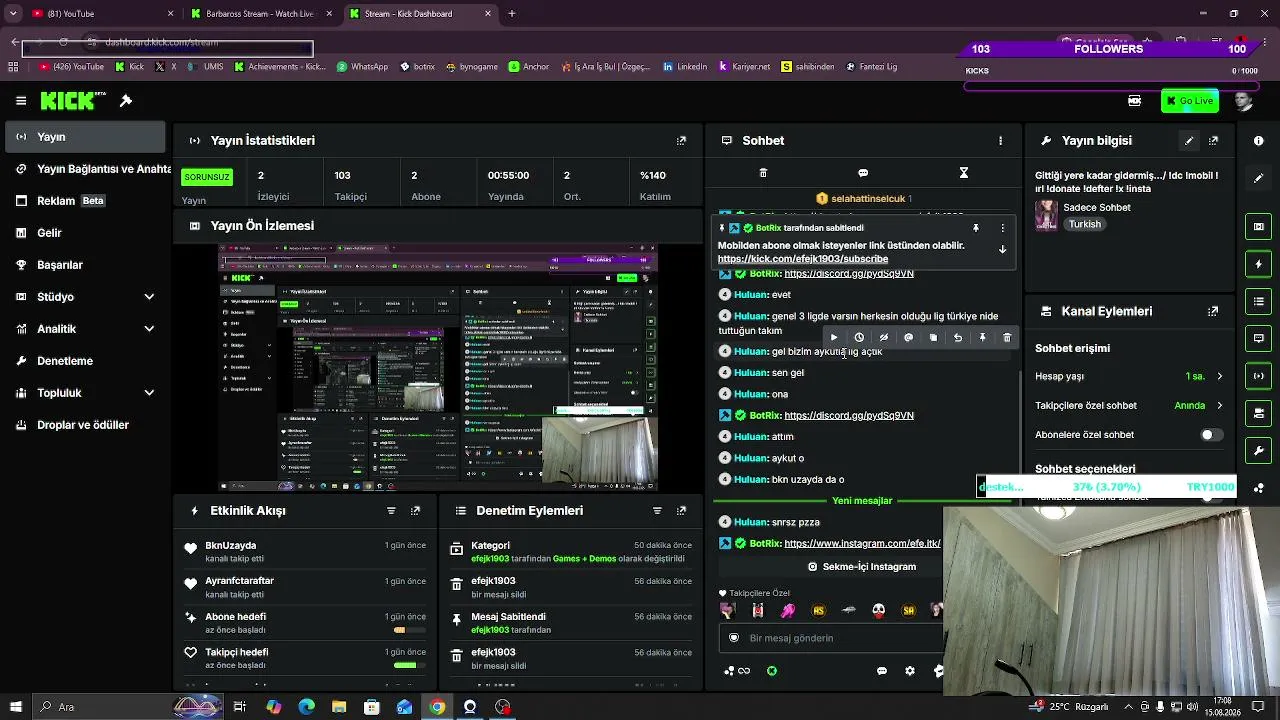Click the green Kick emote icon below chat
The width and height of the screenshot is (1280, 720).
(x=772, y=671)
